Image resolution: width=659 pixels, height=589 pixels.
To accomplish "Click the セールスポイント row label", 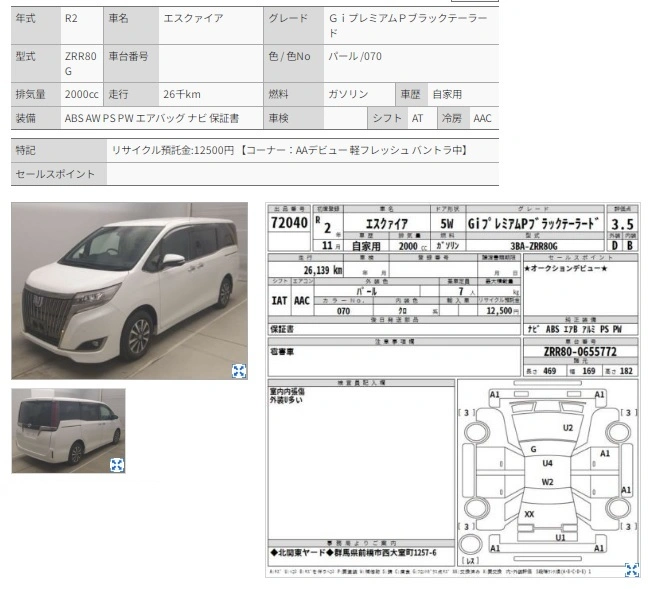I will (59, 174).
